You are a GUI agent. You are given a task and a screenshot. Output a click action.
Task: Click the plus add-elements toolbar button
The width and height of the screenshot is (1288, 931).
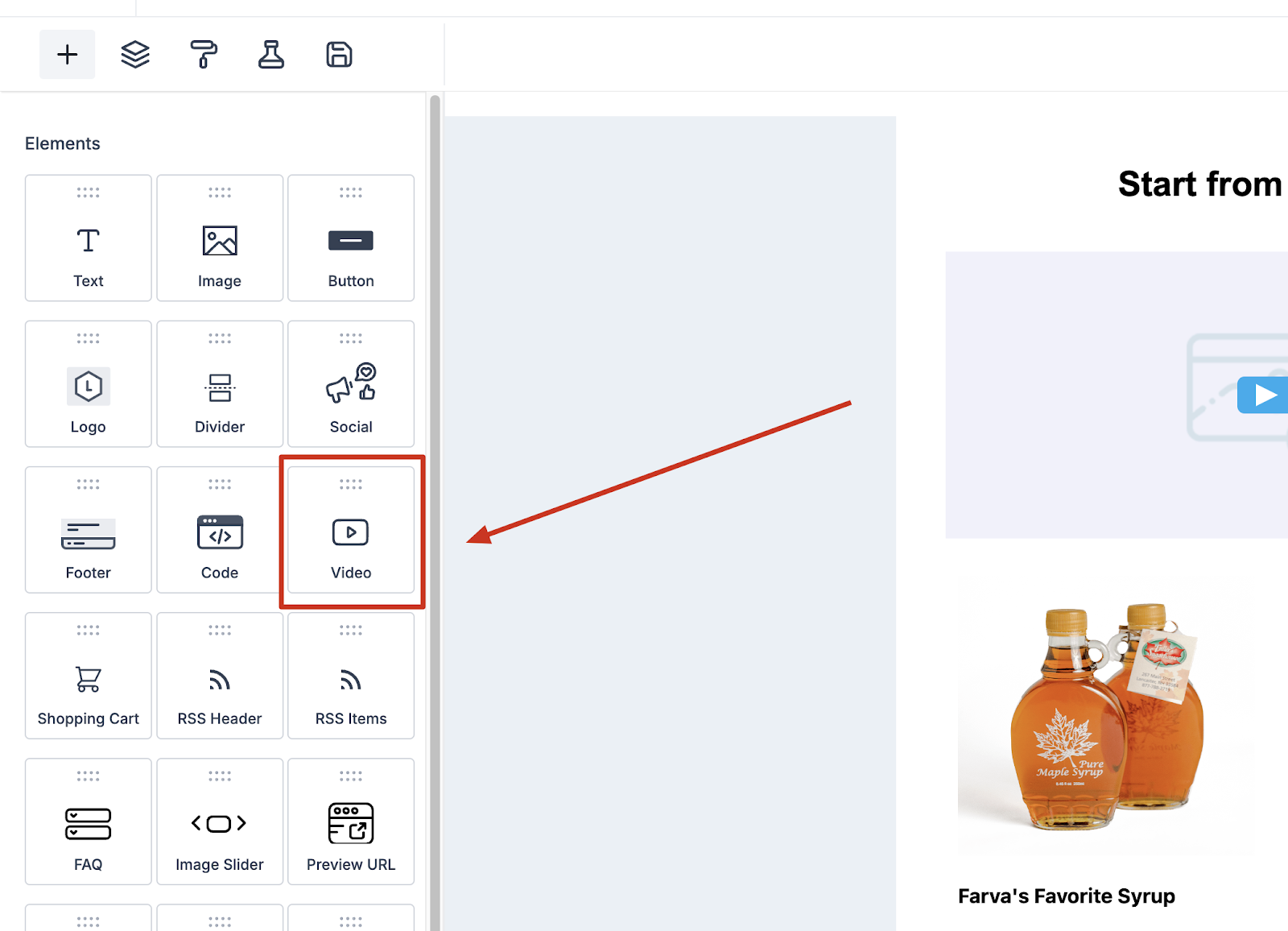(68, 55)
